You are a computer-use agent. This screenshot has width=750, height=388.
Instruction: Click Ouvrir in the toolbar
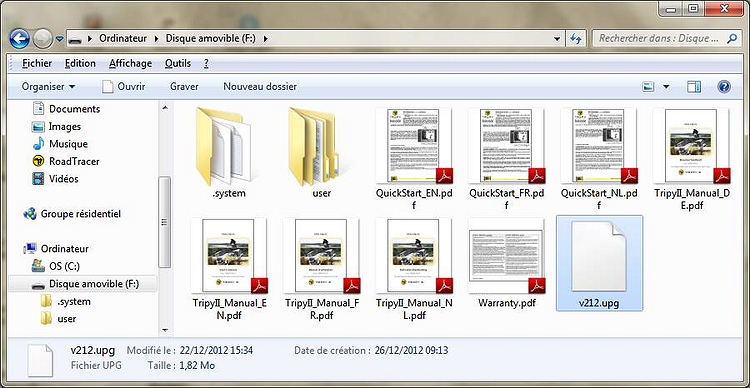[124, 87]
